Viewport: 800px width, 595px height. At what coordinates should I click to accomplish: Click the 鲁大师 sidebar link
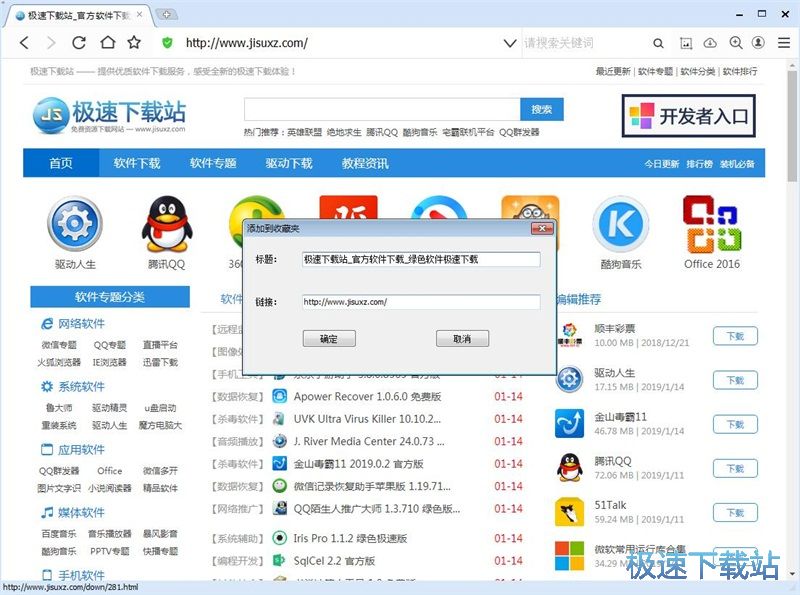tap(59, 408)
